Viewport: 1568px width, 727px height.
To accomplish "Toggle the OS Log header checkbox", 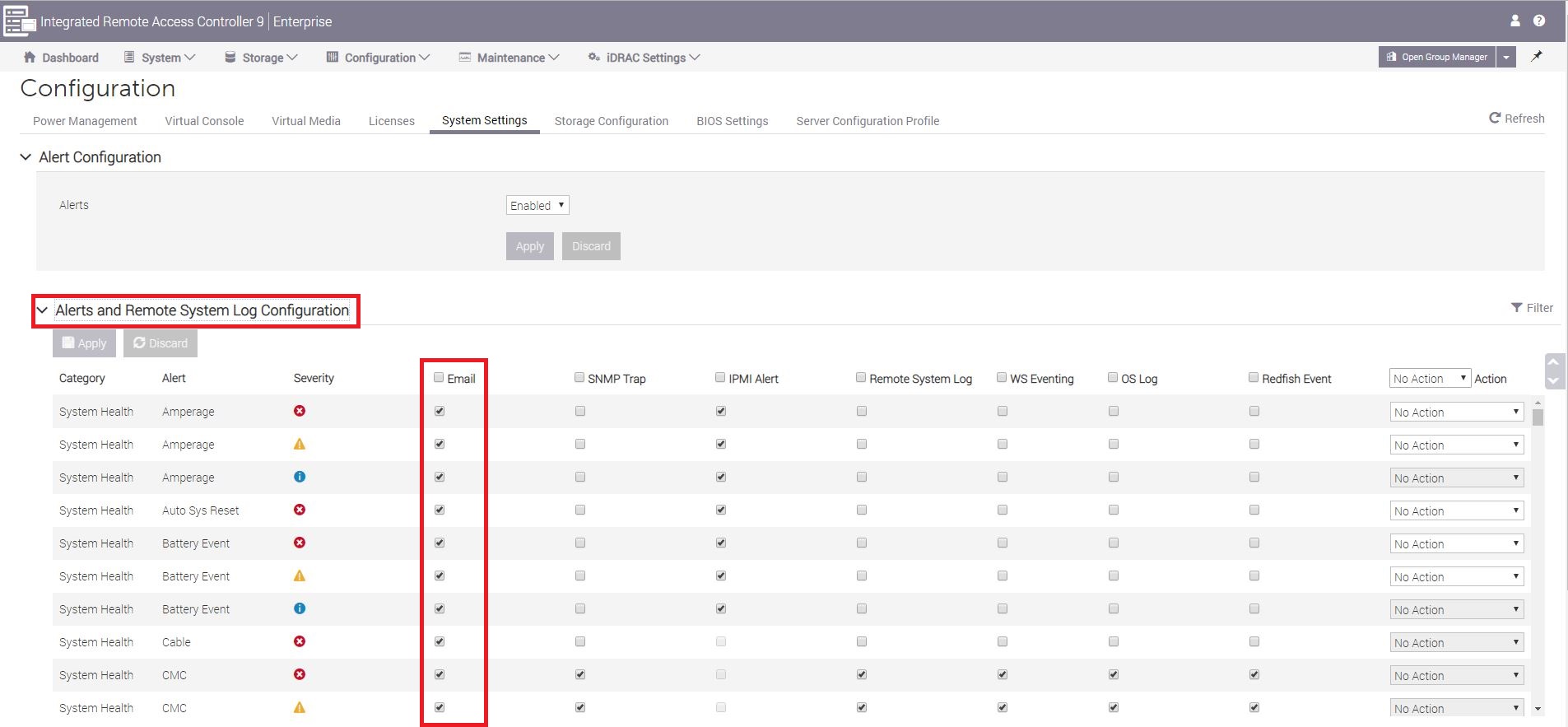I will 1113,378.
